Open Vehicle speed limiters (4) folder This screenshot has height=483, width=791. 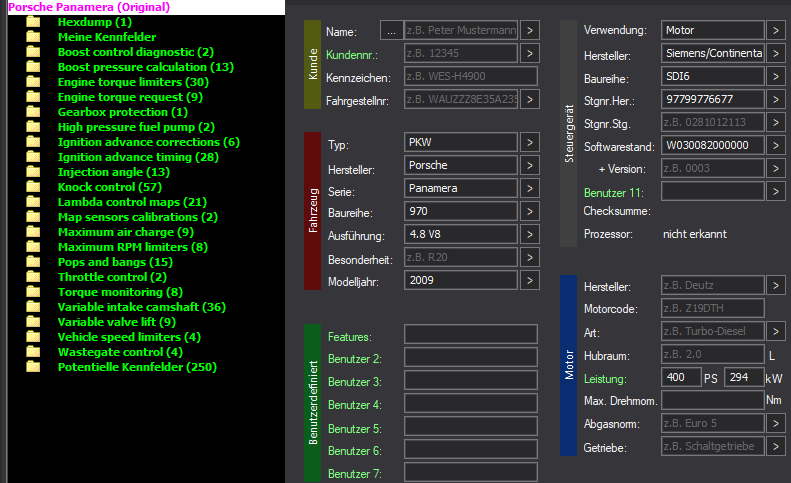click(x=129, y=337)
